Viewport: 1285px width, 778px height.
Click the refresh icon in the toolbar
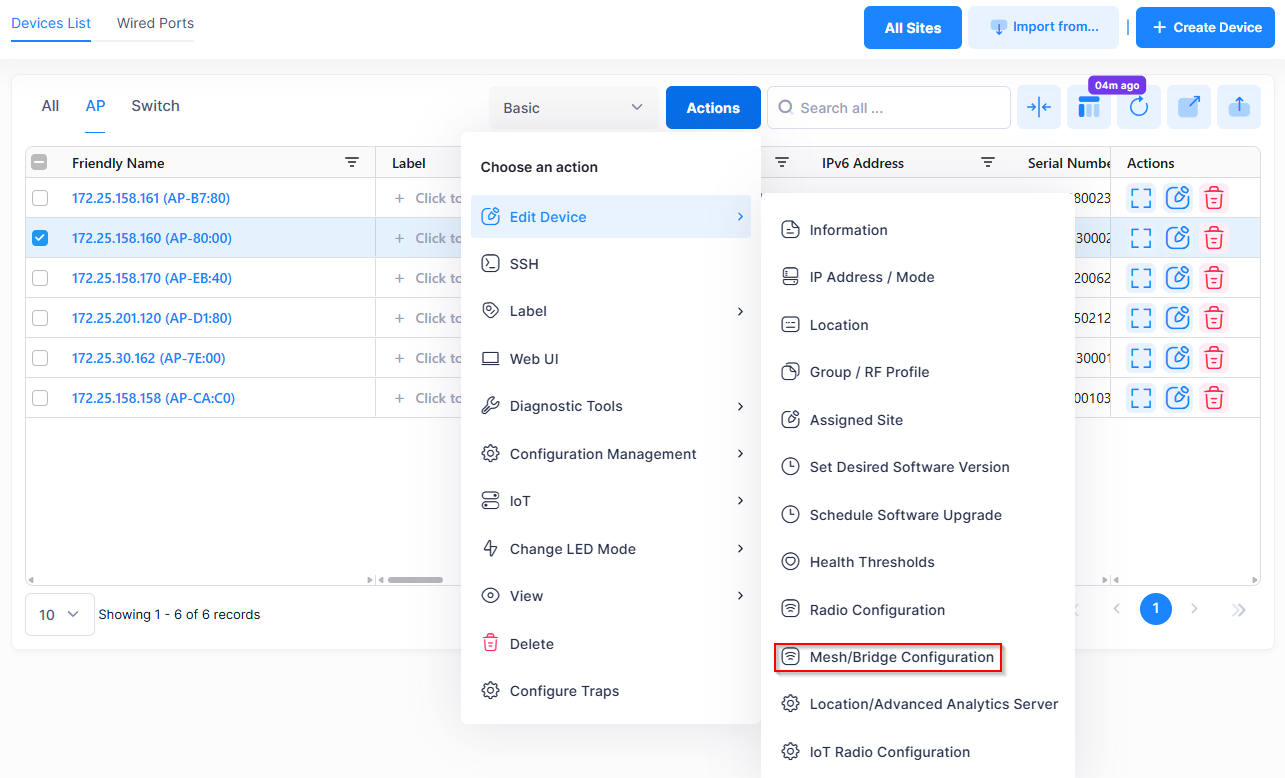pos(1139,108)
